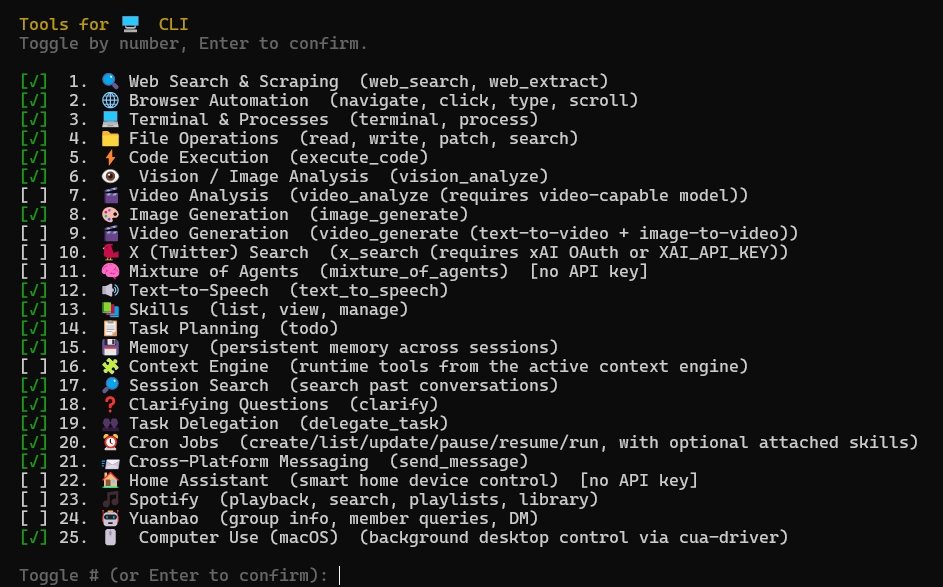Click the brain icon for Mixture of Agents

click(x=110, y=272)
